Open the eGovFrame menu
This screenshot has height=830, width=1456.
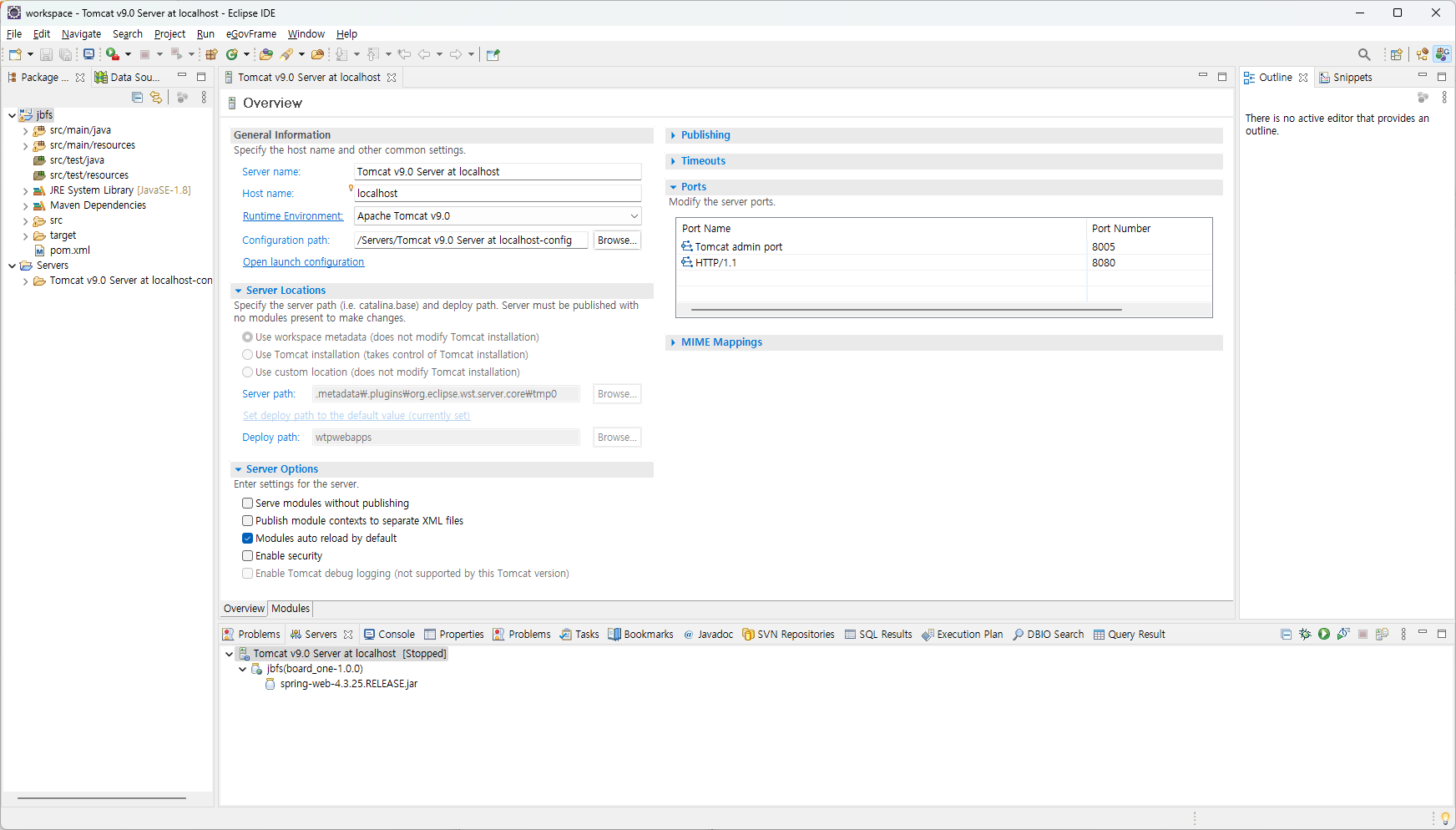coord(250,34)
